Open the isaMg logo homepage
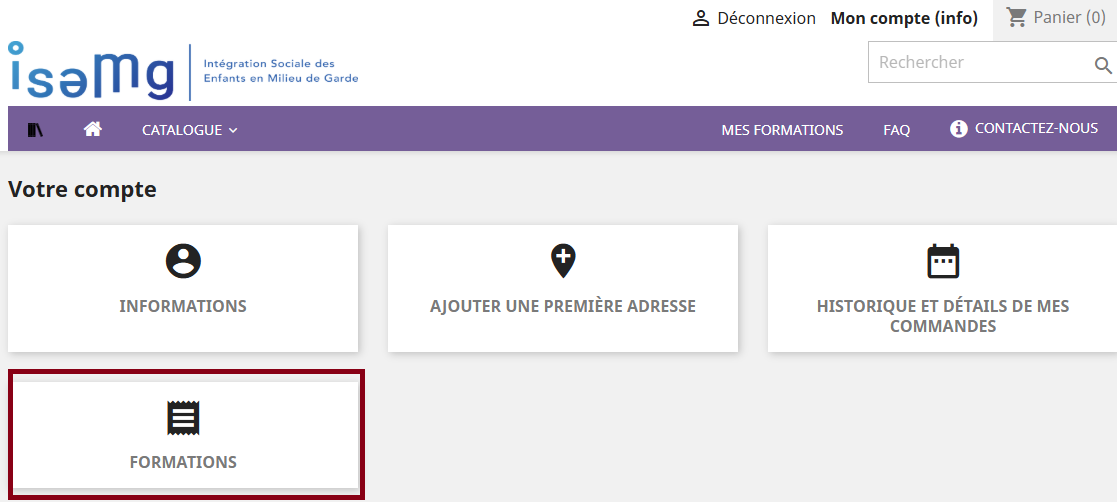Screen dimensions: 1117x502 click(91, 71)
